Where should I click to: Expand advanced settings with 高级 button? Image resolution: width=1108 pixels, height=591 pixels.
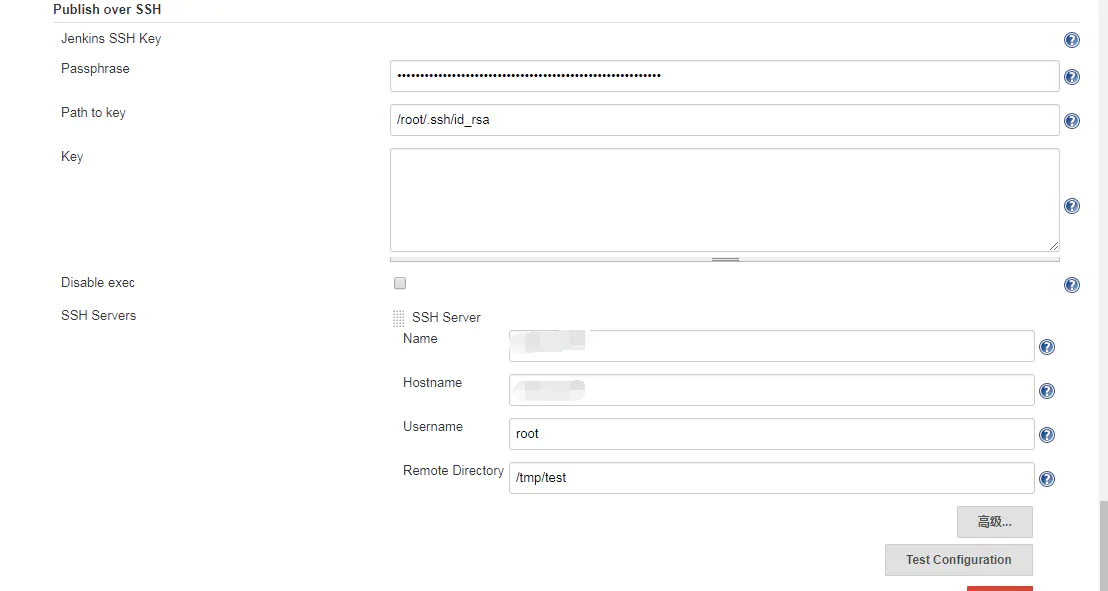coord(994,522)
